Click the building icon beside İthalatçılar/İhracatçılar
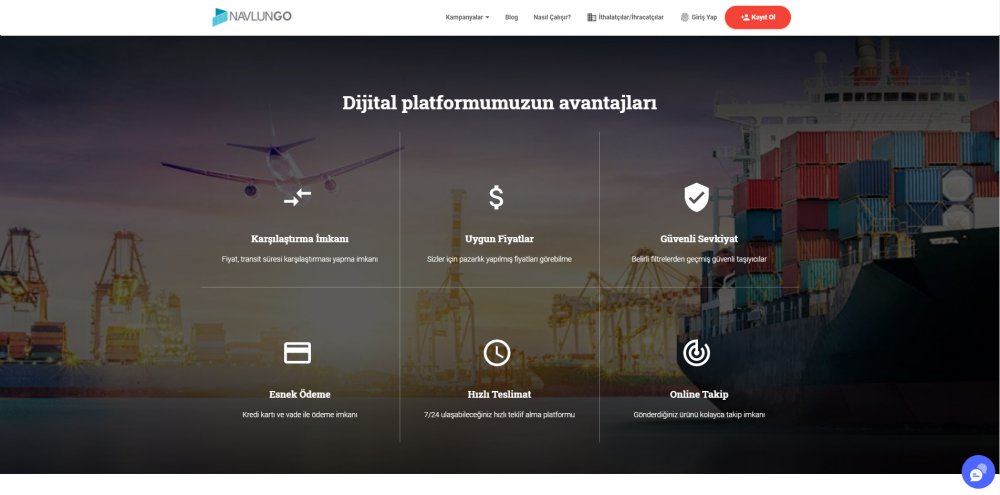1000x495 pixels. coord(591,17)
